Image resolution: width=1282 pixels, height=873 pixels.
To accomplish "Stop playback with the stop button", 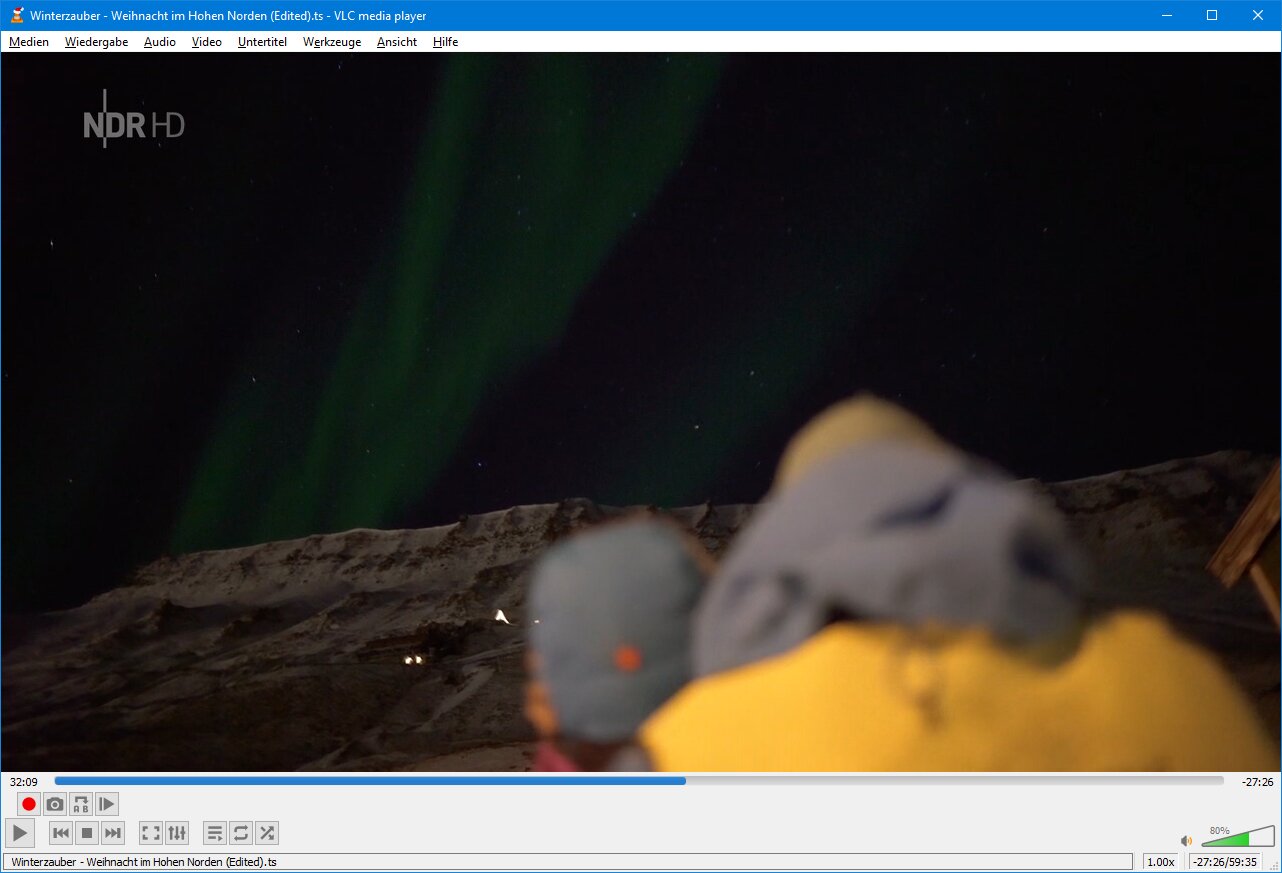I will pos(87,833).
